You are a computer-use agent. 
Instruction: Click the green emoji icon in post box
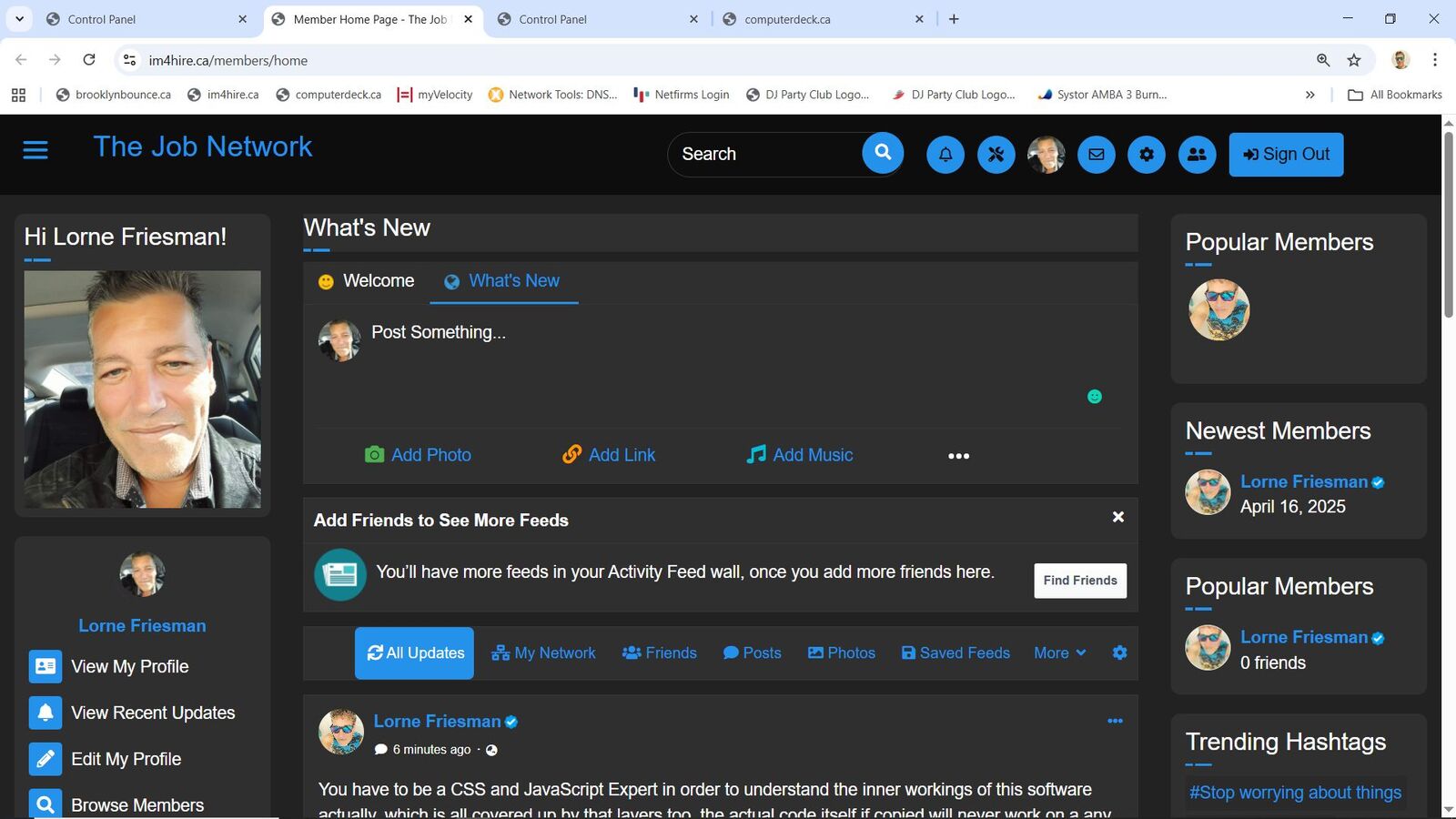(1095, 397)
